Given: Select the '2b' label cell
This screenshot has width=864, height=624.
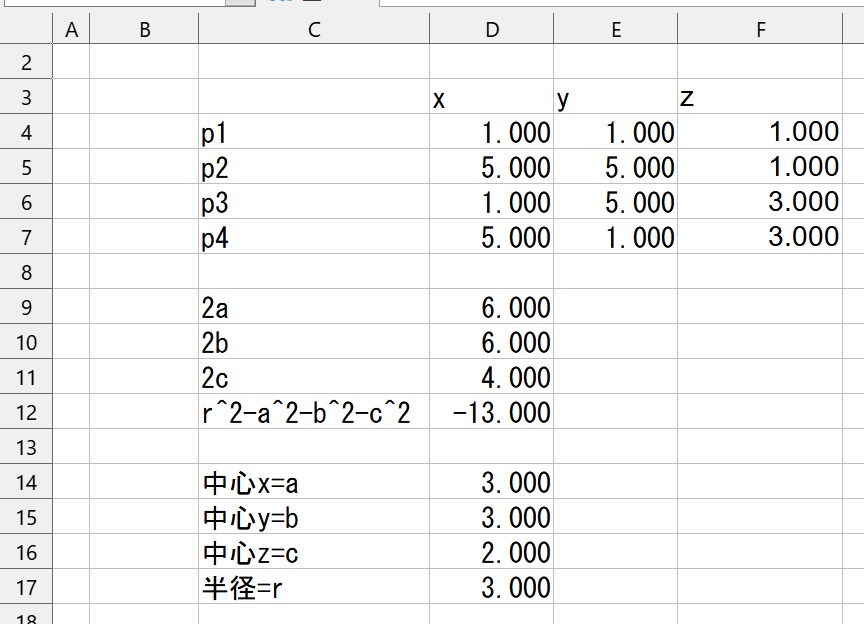Looking at the screenshot, I should coord(314,342).
